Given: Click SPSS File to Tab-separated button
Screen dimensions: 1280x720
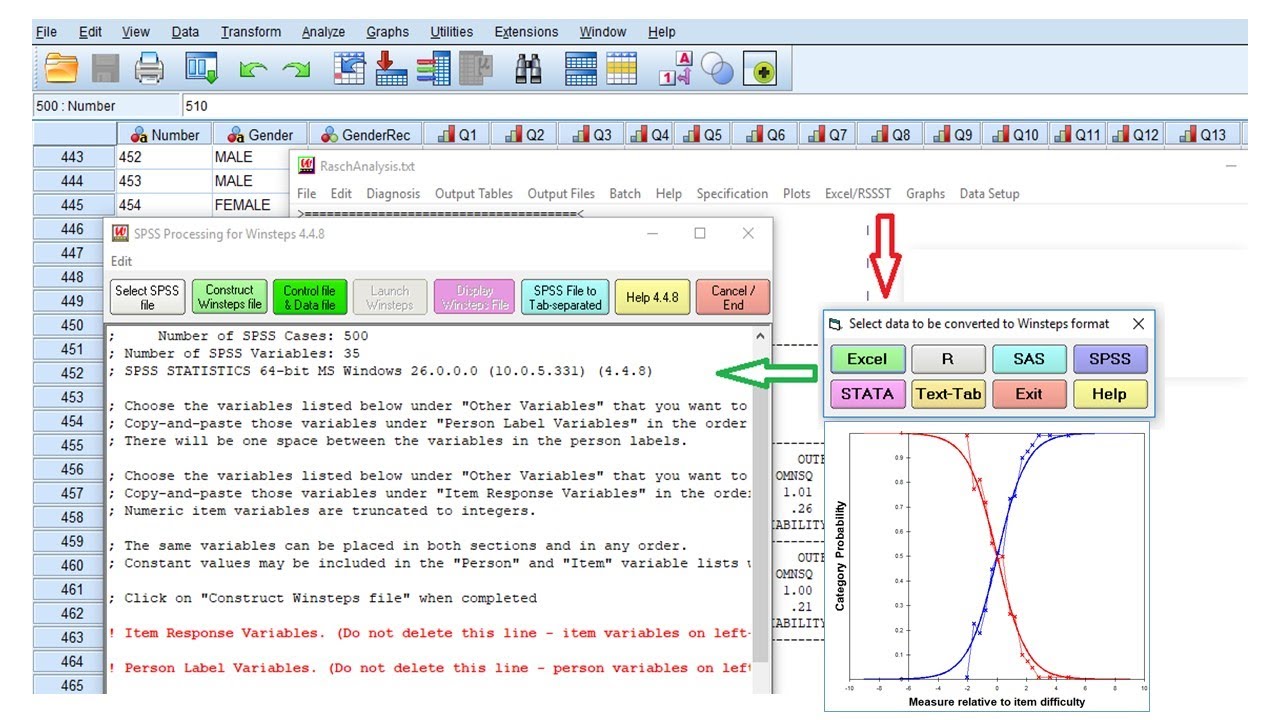Looking at the screenshot, I should click(x=564, y=297).
